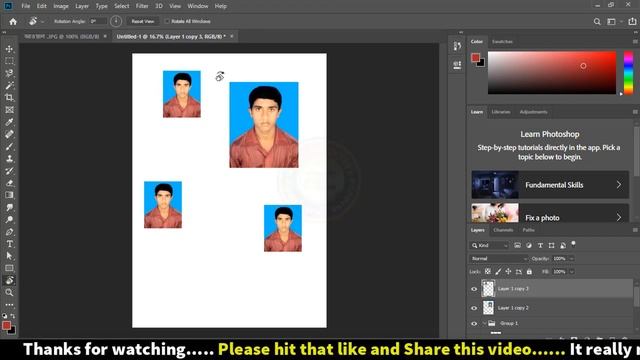Open the Rotate View tool preset dropdown
The height and width of the screenshot is (360, 640).
coord(42,22)
